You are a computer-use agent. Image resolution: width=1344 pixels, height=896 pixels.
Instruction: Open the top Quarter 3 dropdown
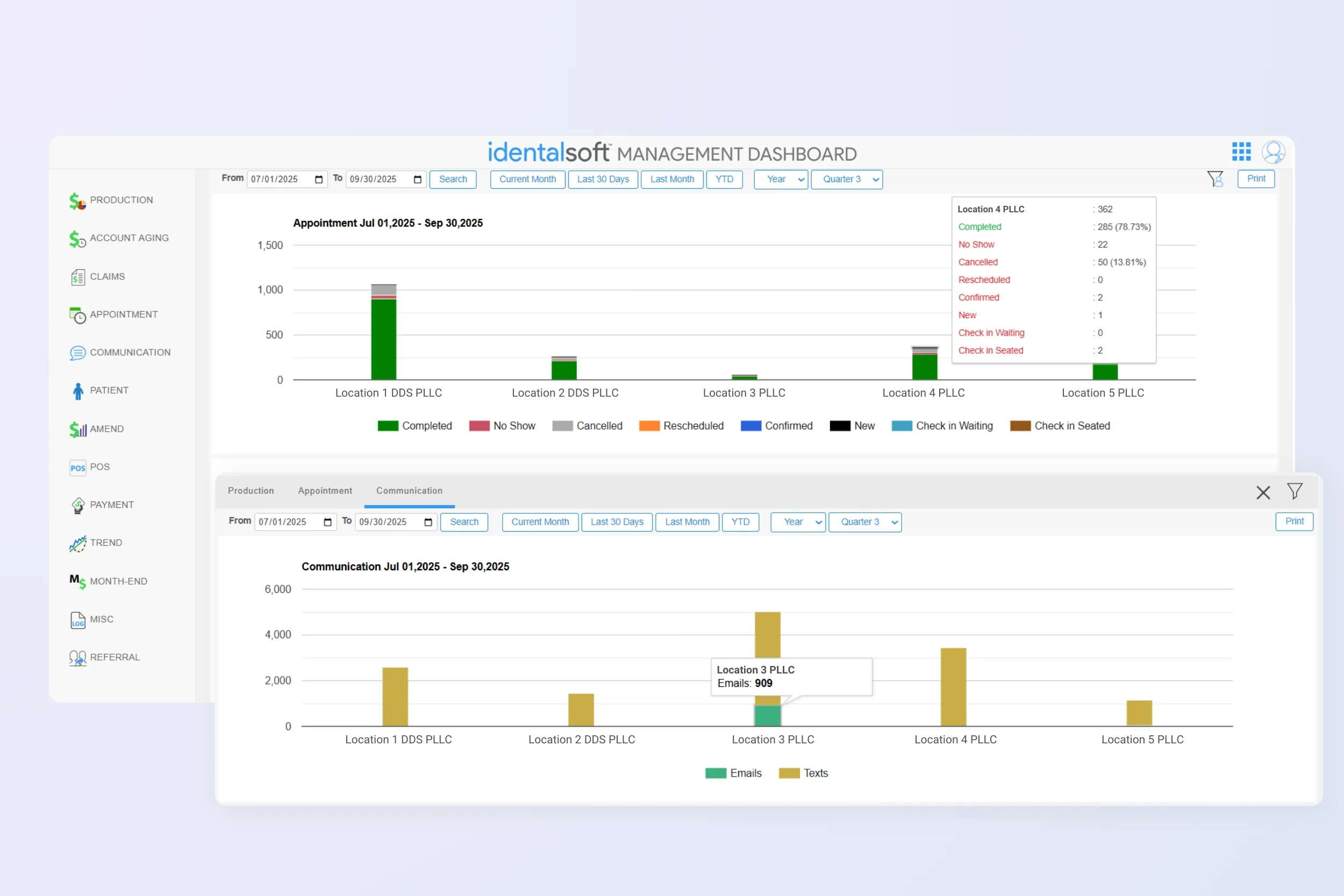(846, 180)
